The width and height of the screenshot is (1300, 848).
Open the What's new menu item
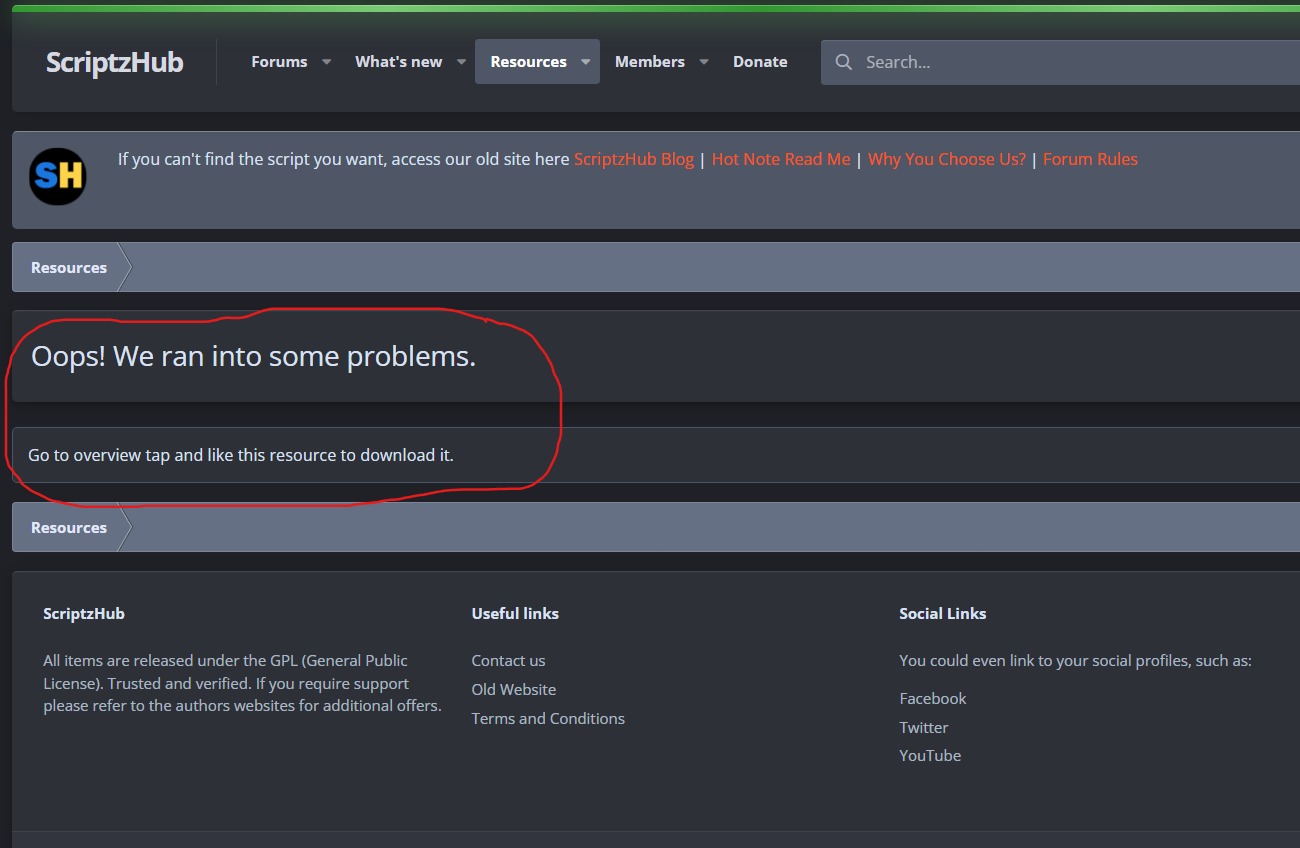(x=398, y=62)
